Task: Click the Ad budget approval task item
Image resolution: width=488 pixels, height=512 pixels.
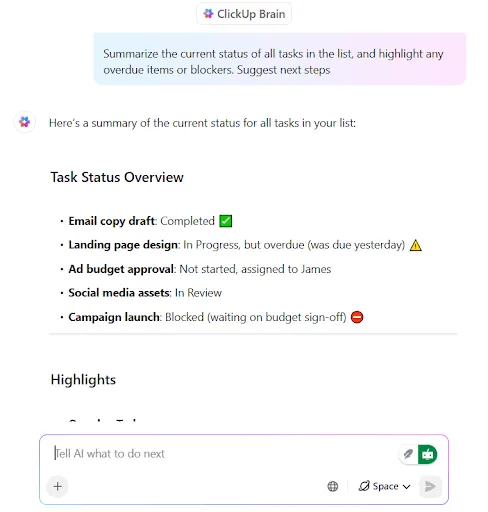Action: (200, 269)
